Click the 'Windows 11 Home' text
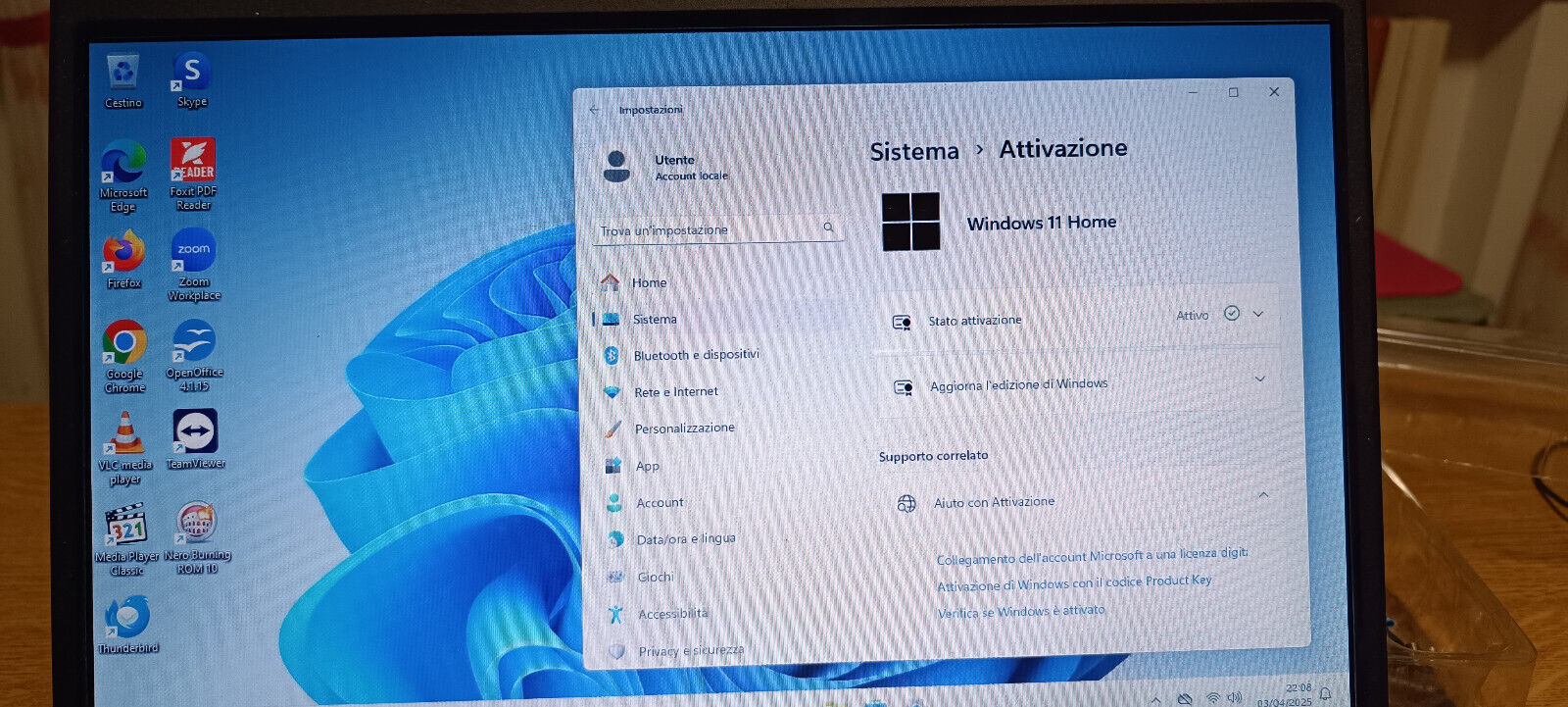This screenshot has height=707, width=1568. pyautogui.click(x=1042, y=223)
